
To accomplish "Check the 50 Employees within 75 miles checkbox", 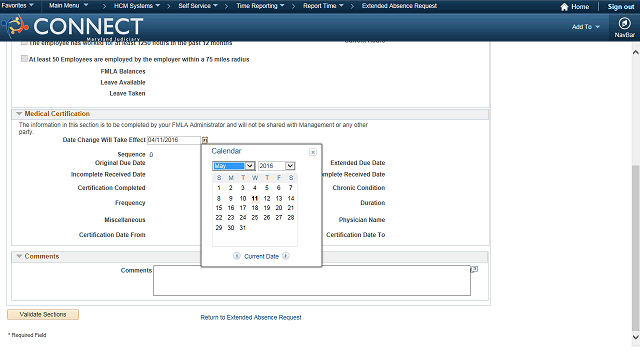I will pyautogui.click(x=24, y=59).
